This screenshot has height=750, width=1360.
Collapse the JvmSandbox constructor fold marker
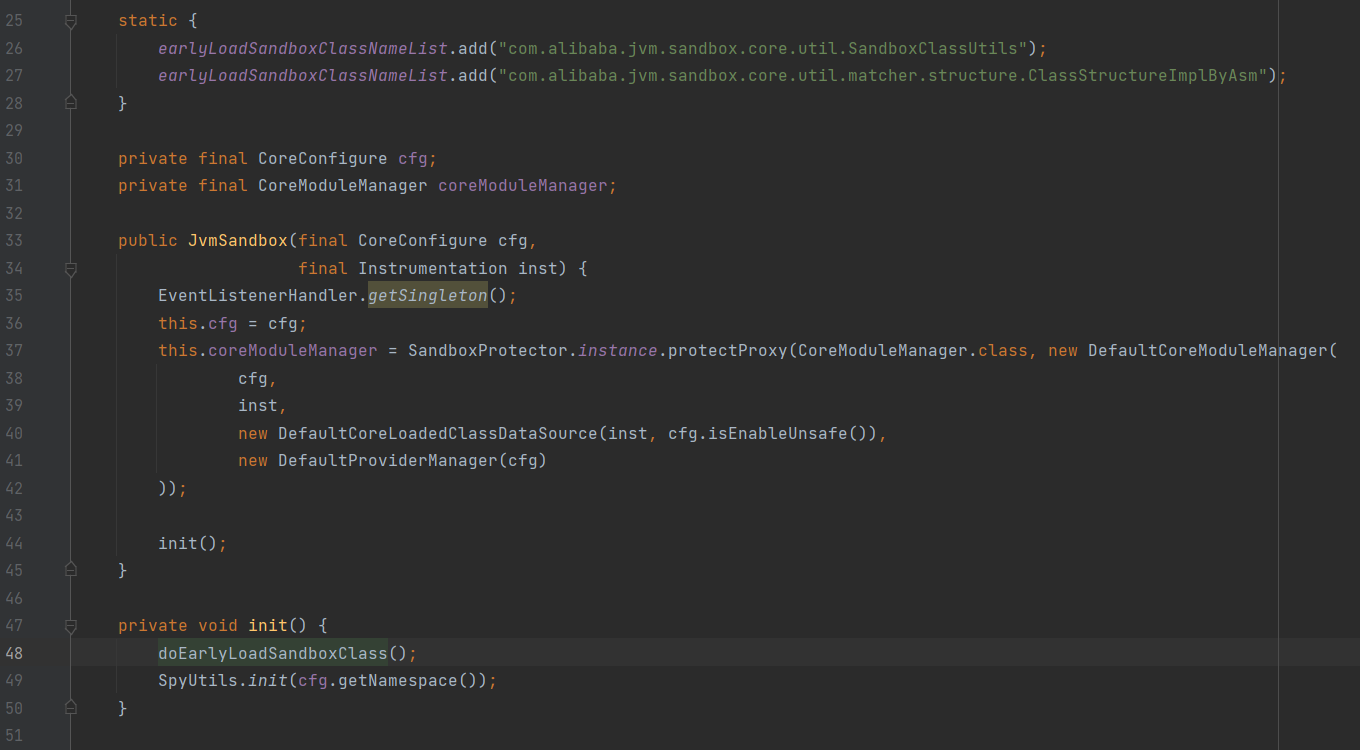click(x=70, y=268)
